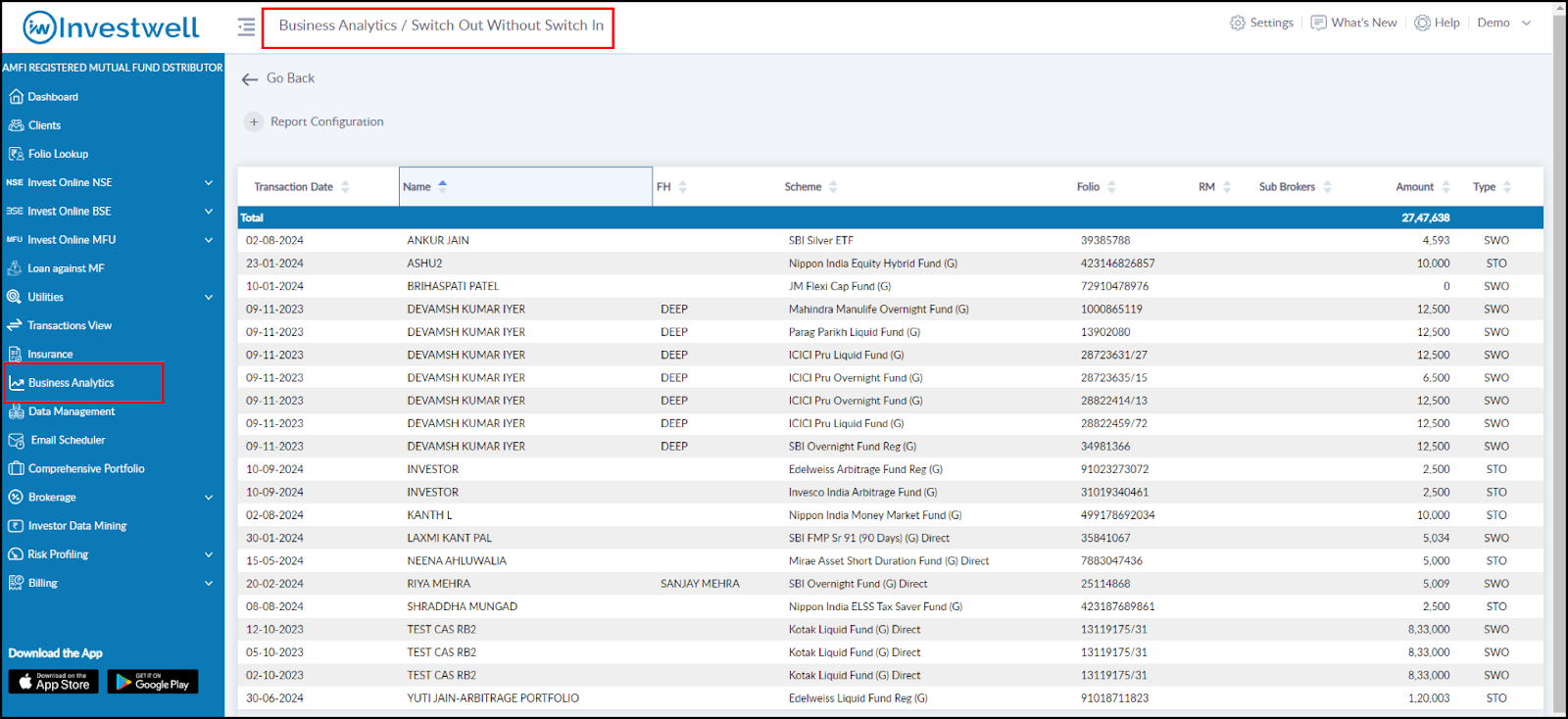Sort by Transaction Date column arrows
This screenshot has width=1568, height=719.
coord(345,187)
